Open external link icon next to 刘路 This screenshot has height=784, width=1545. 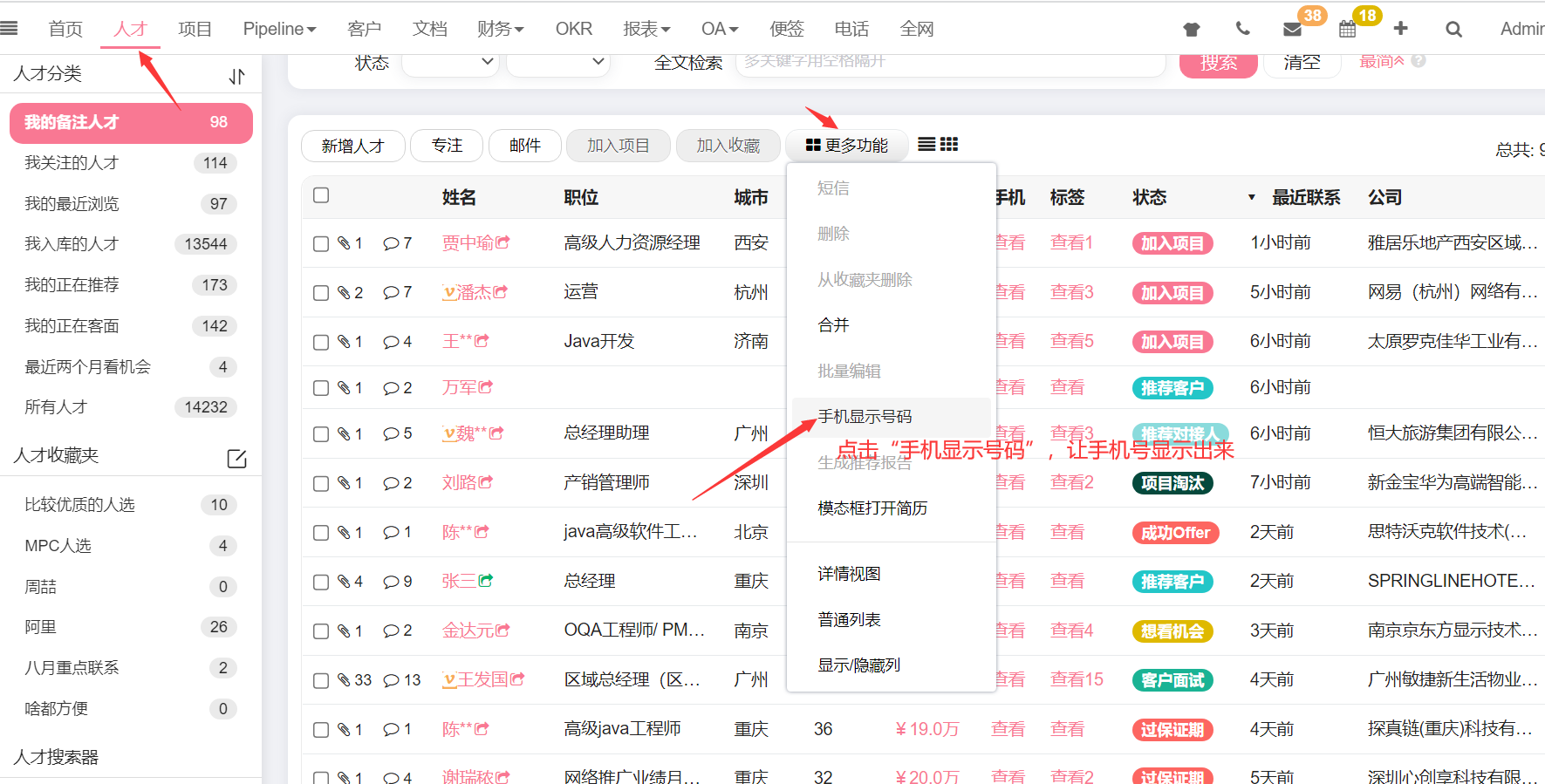[486, 481]
